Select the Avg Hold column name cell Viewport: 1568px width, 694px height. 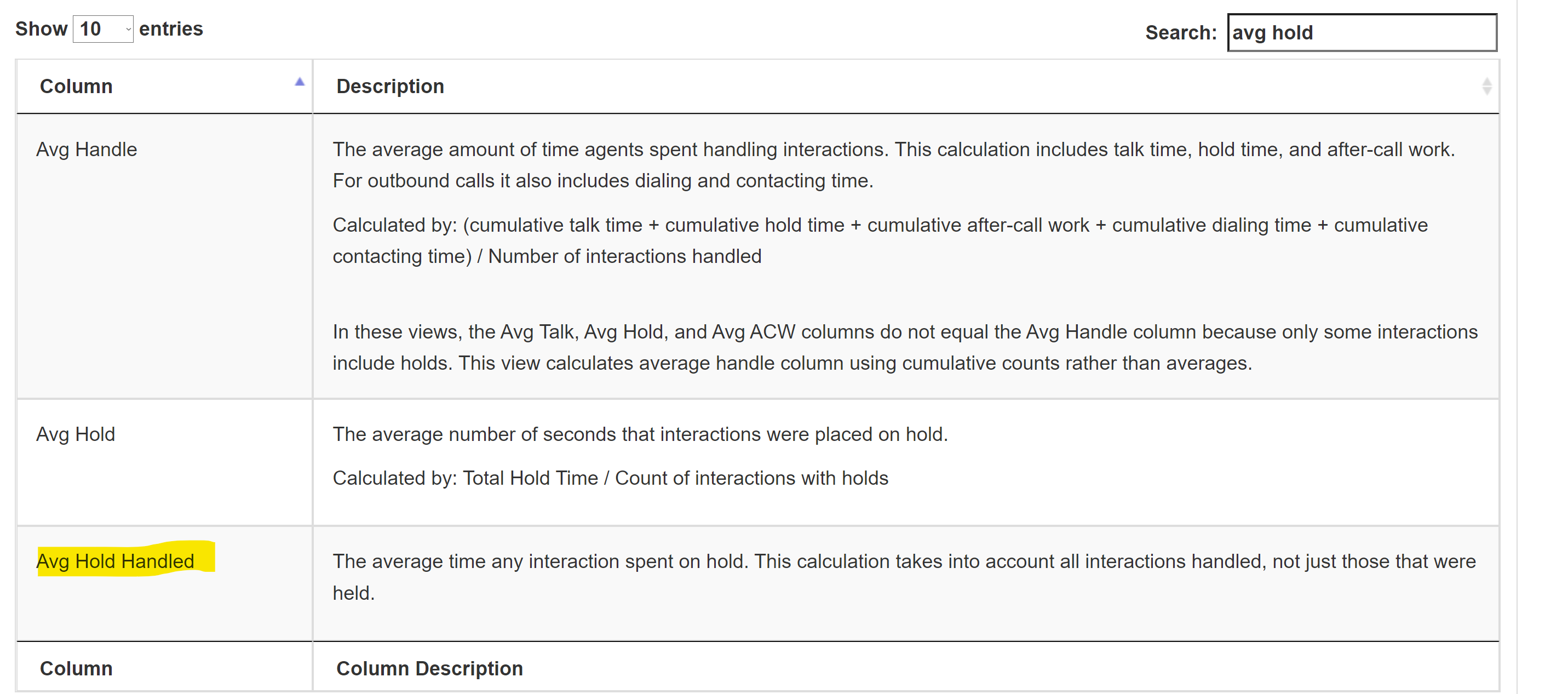76,434
